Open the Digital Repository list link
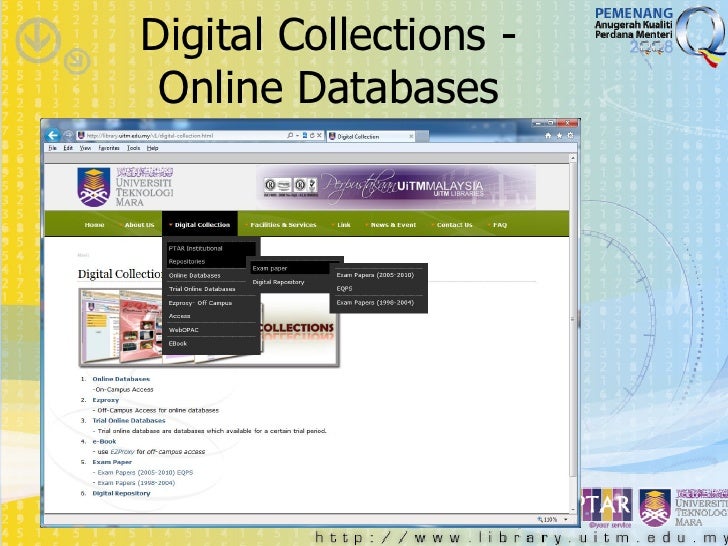 point(121,493)
